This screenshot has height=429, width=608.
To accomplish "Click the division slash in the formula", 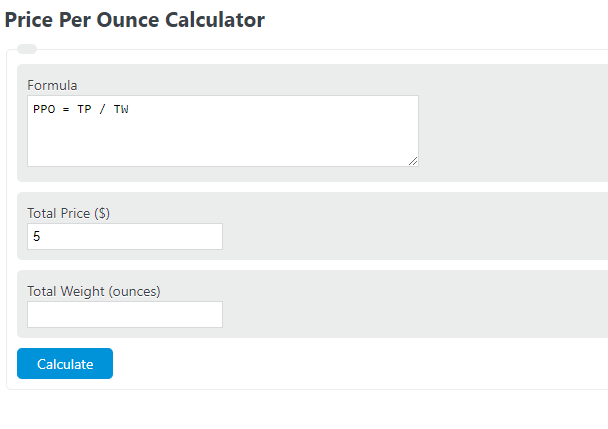I will pyautogui.click(x=102, y=109).
